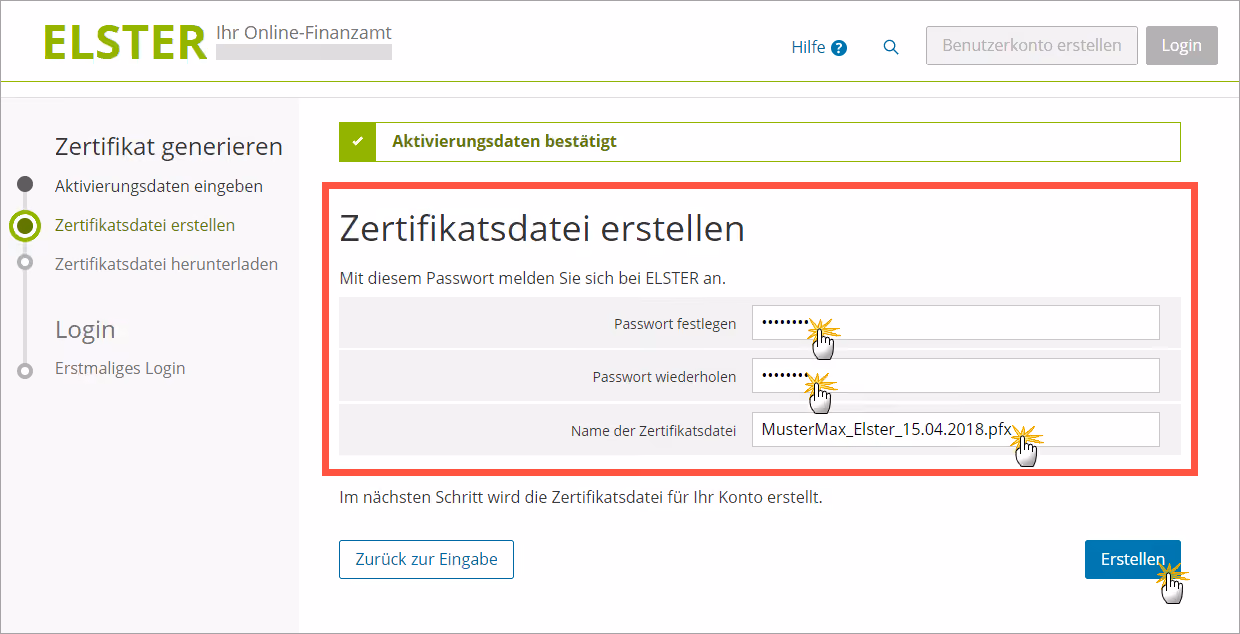This screenshot has height=634, width=1240.
Task: Click the Name der Zertifikatsdatei label
Action: pyautogui.click(x=654, y=431)
